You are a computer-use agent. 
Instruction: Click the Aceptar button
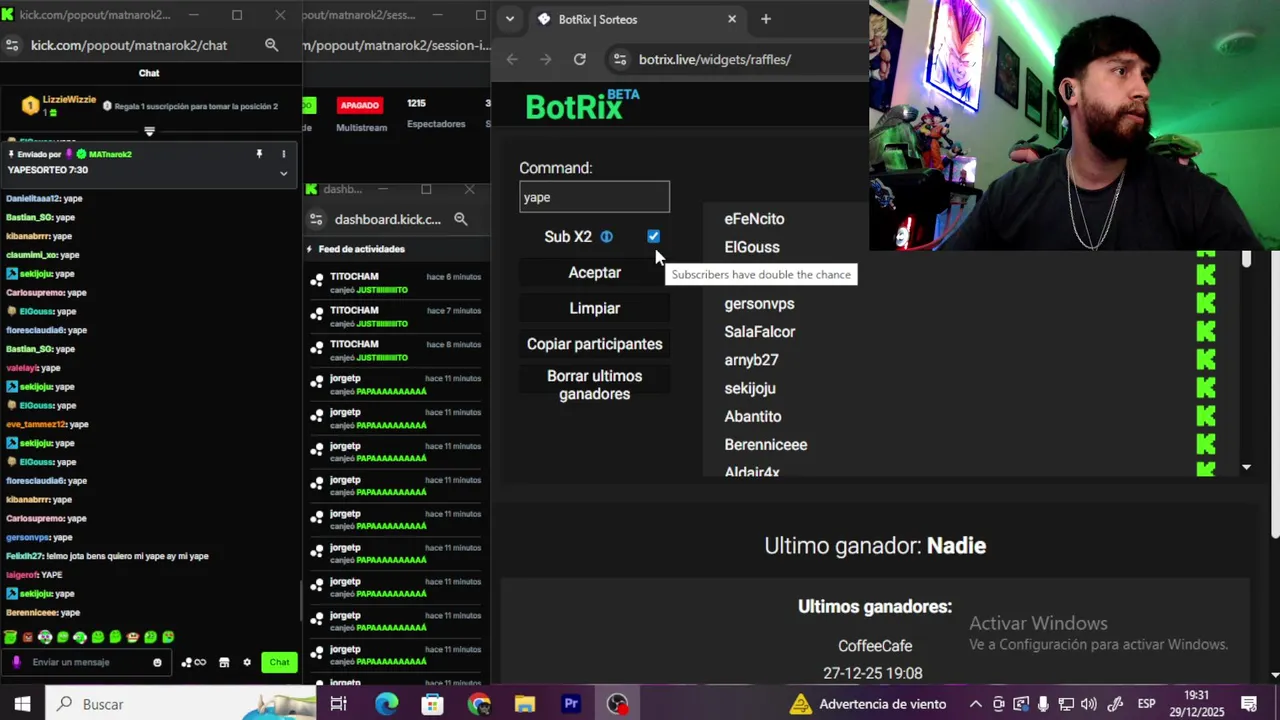pos(594,272)
